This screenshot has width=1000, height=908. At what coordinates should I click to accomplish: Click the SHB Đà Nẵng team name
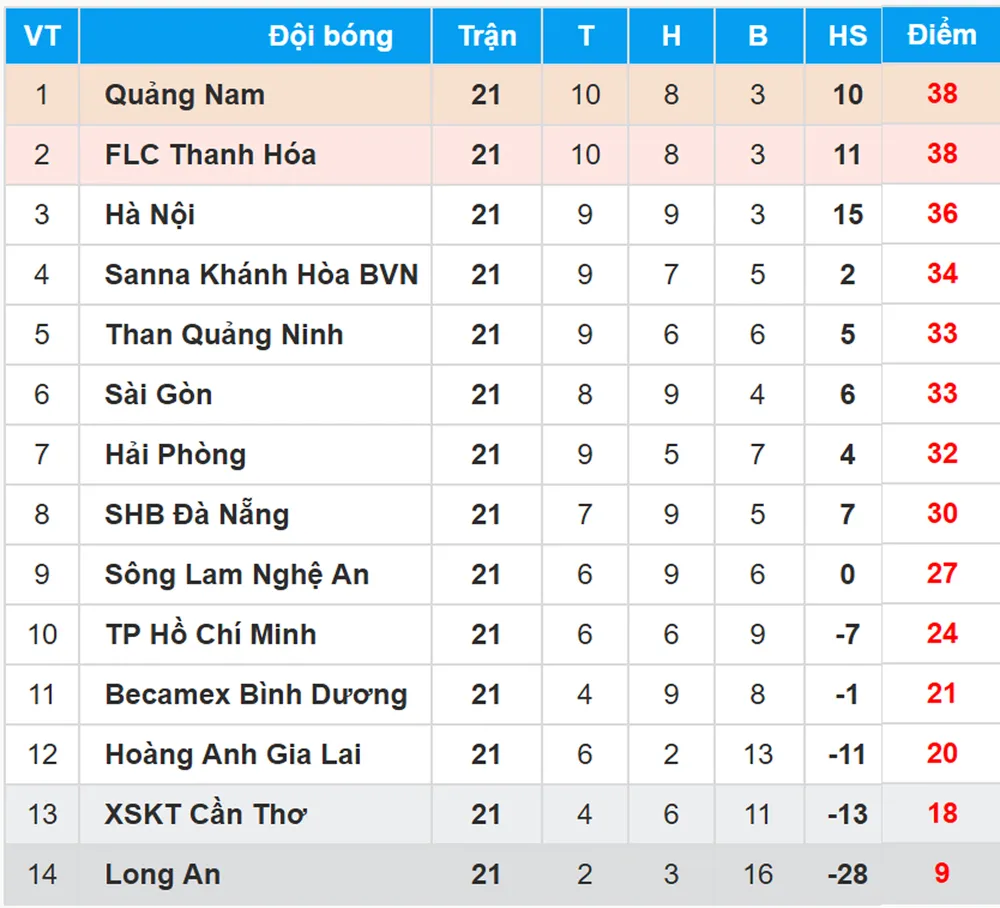(x=197, y=515)
